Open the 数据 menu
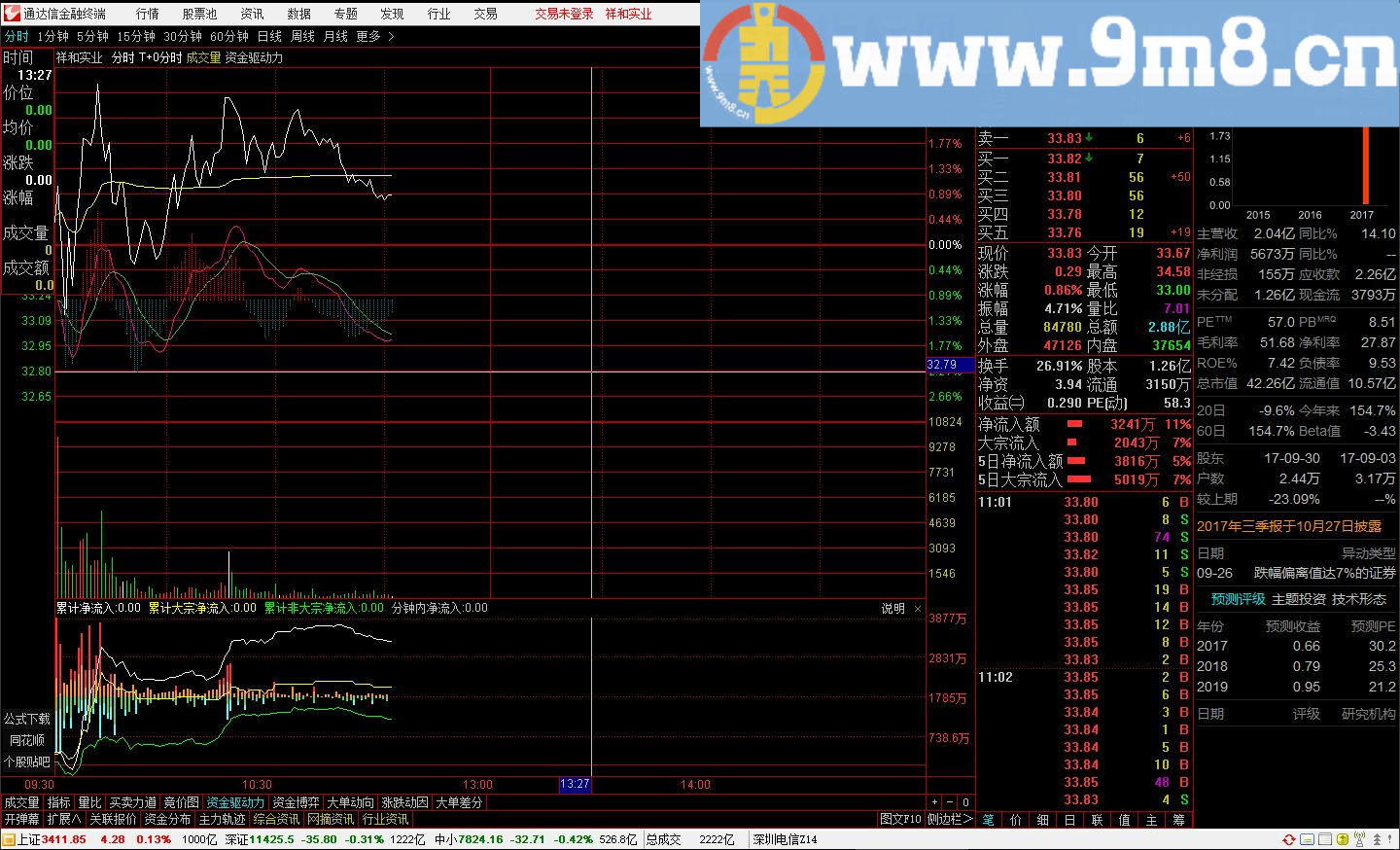The width and height of the screenshot is (1400, 850). pos(299,14)
